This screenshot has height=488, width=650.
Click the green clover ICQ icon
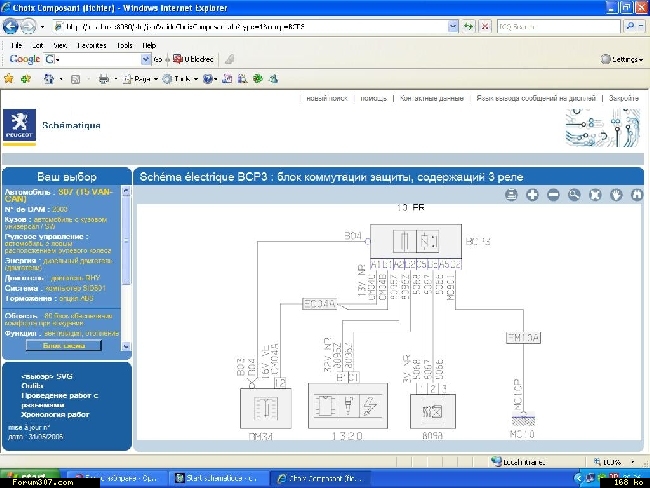[258, 78]
